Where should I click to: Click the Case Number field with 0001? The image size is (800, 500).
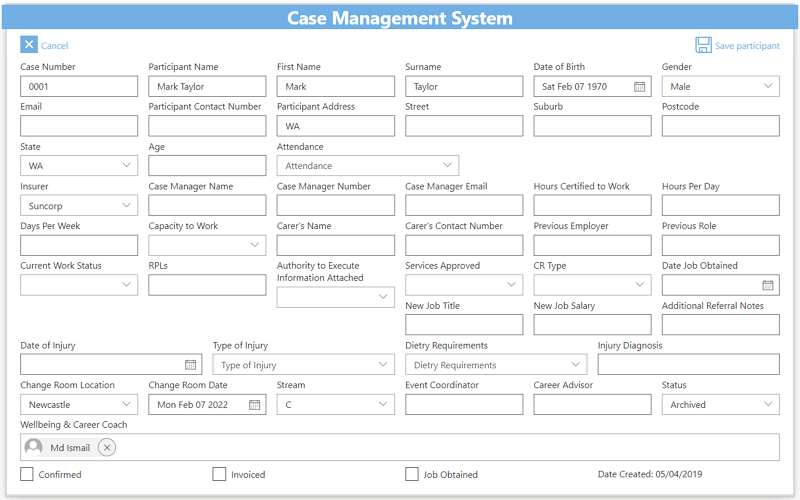pos(79,86)
